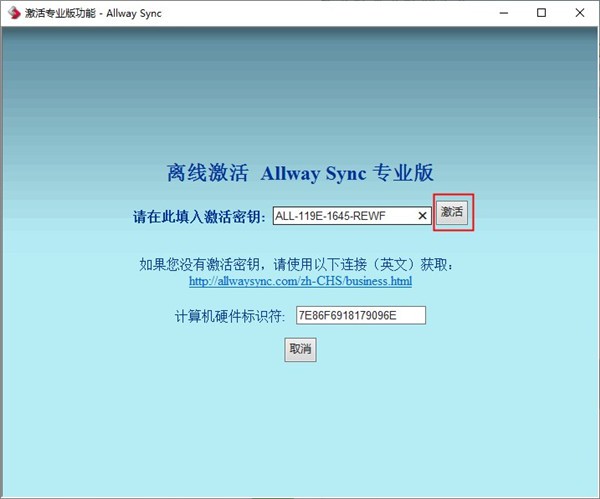Image resolution: width=600 pixels, height=499 pixels.
Task: Click the text 如果您没有激活密钥 instructions line
Action: 296,264
